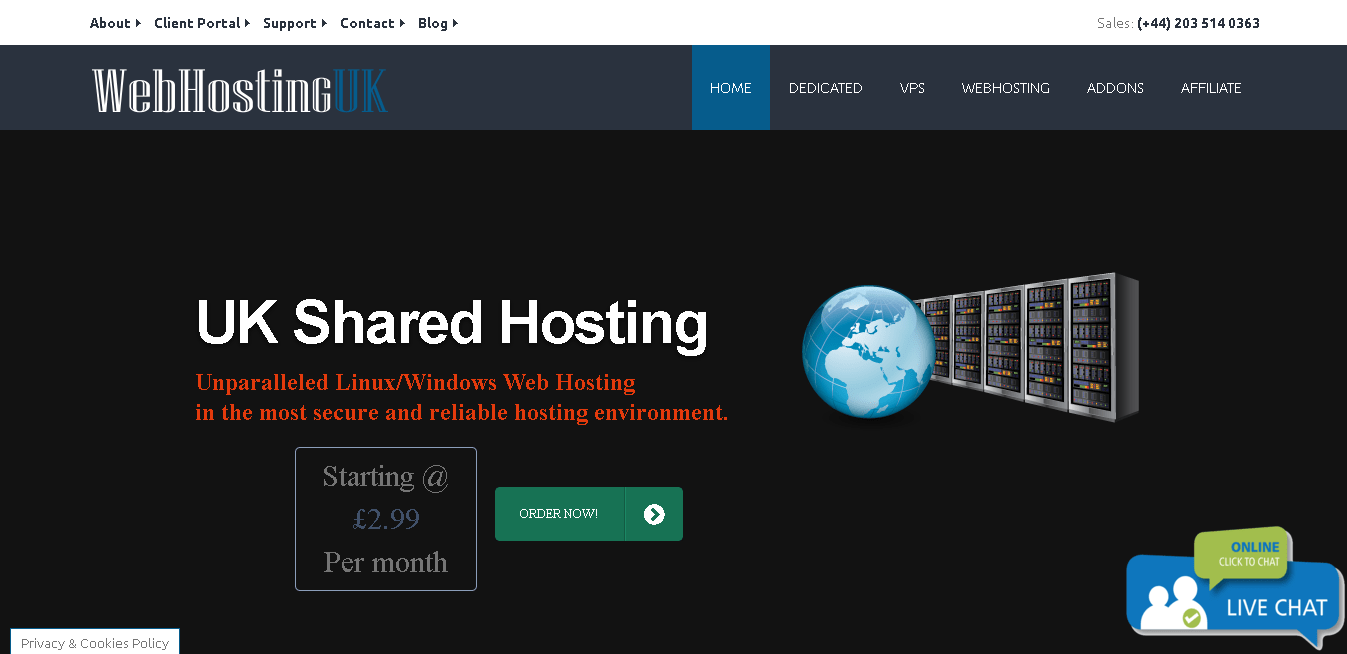Image resolution: width=1347 pixels, height=654 pixels.
Task: Click the 'in the most secure and reliable' line
Action: pyautogui.click(x=462, y=412)
